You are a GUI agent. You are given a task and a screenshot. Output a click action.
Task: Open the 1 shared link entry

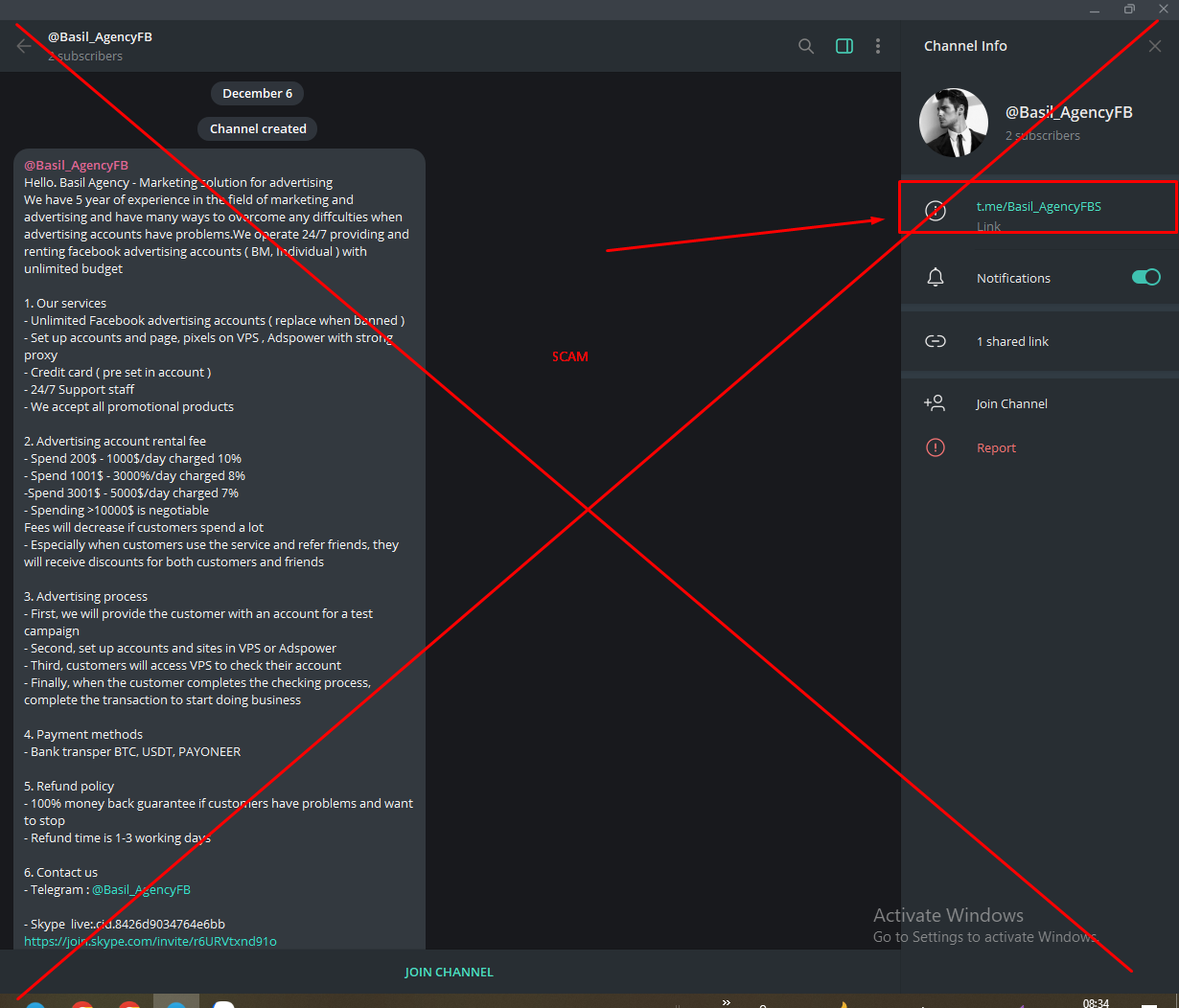tap(1012, 341)
